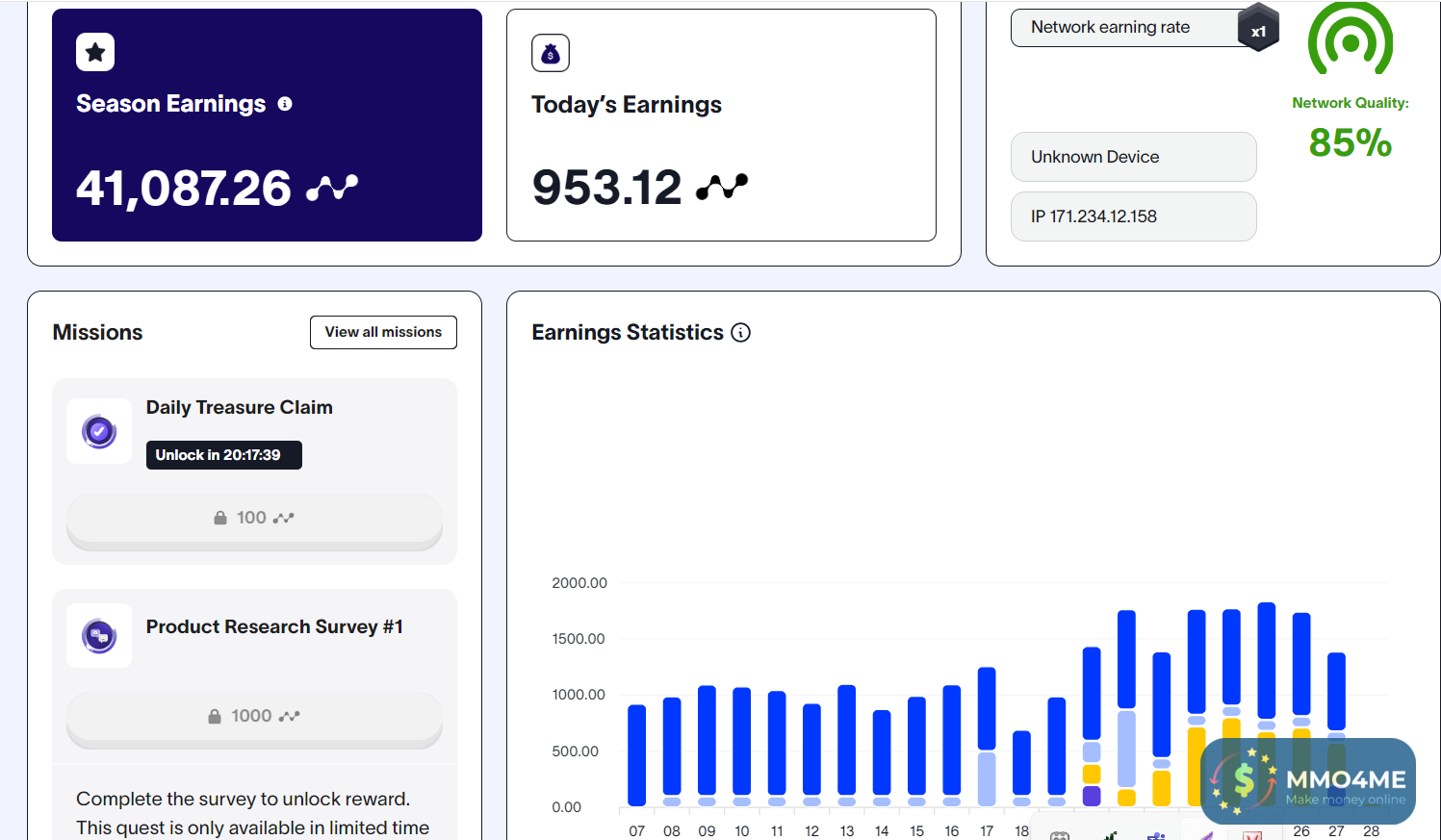Image resolution: width=1441 pixels, height=840 pixels.
Task: Click the blue chart bar for day 14
Action: [x=882, y=752]
